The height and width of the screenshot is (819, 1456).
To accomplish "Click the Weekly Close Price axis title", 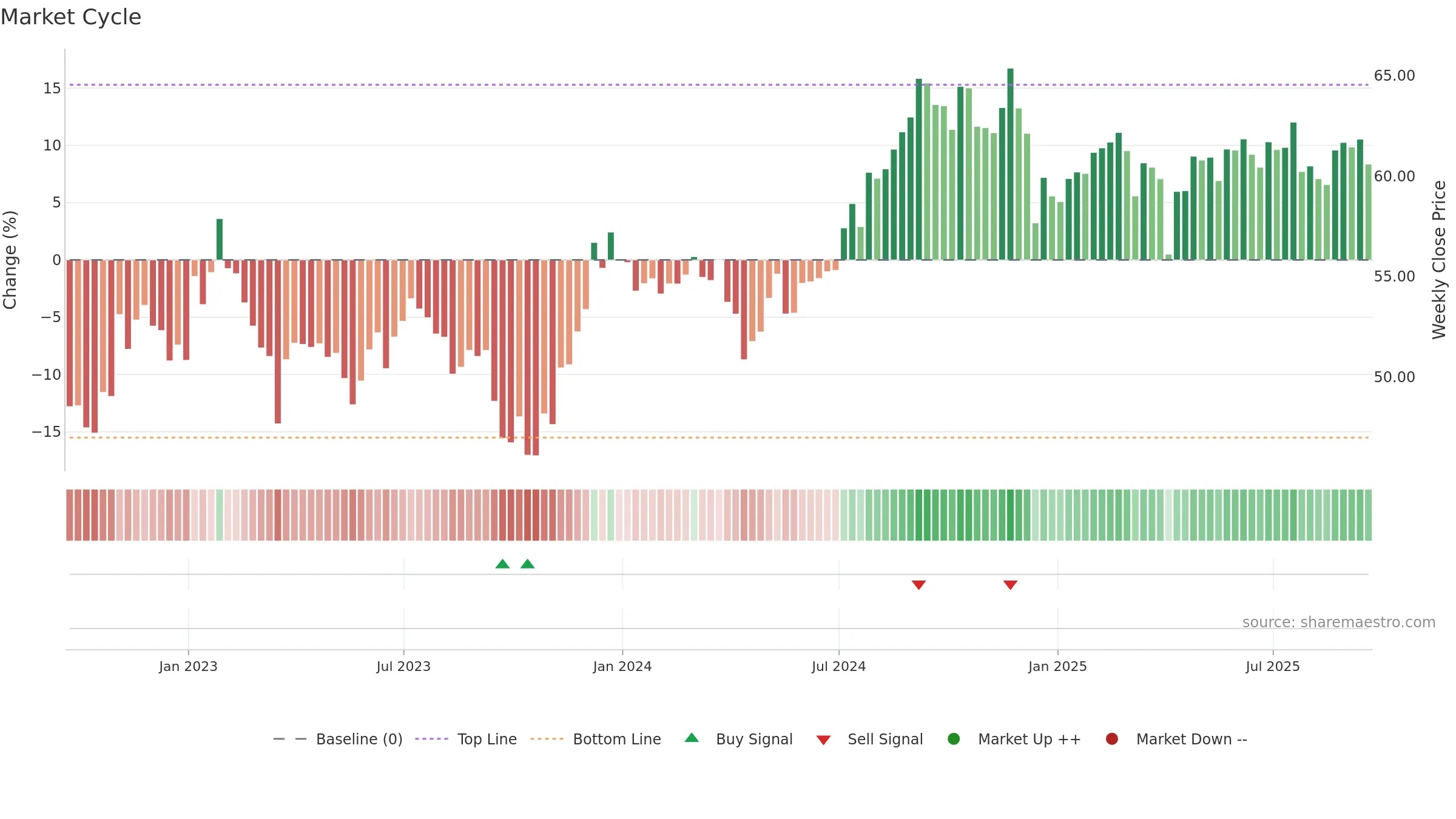I will (x=1439, y=260).
